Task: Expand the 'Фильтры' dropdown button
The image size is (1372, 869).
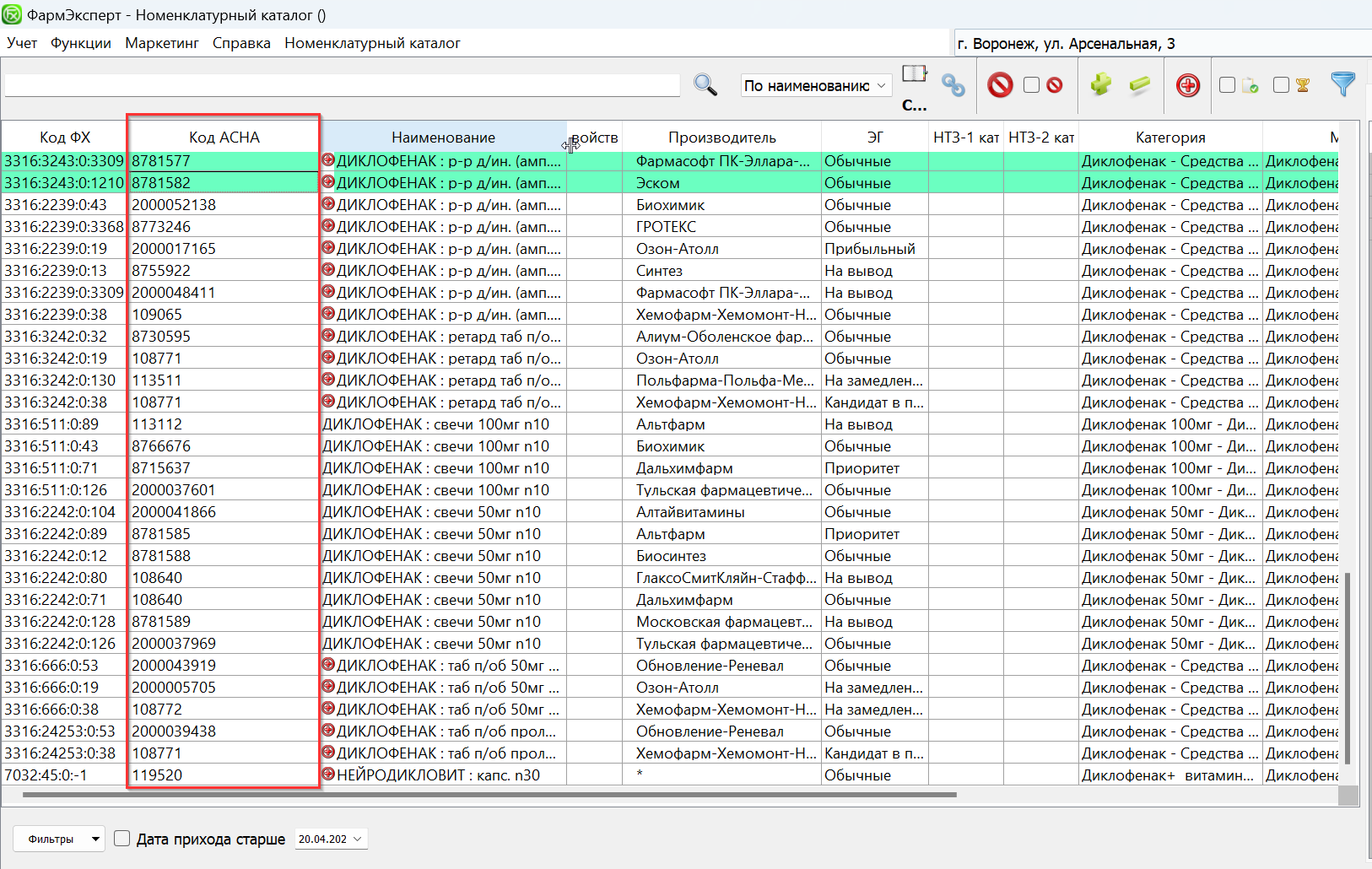Action: (x=95, y=839)
